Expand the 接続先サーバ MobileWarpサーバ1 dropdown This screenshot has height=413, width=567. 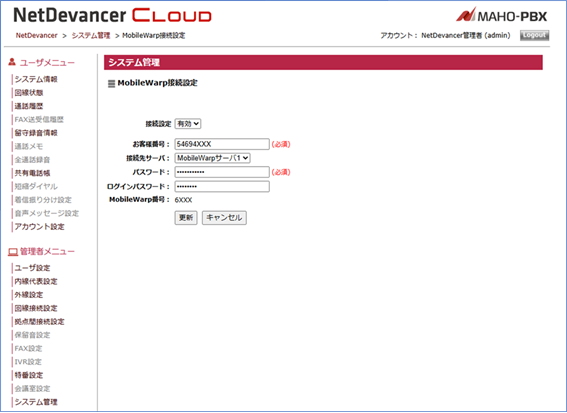(213, 158)
